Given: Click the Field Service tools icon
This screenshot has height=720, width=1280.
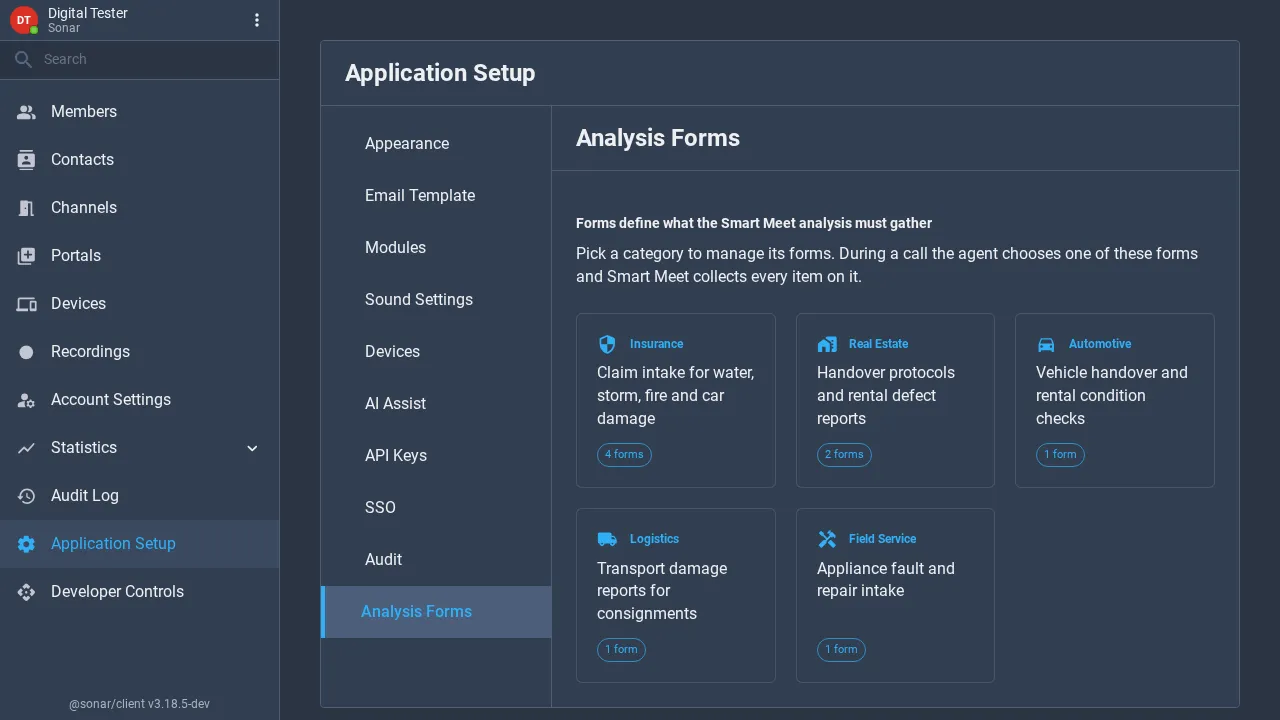Looking at the screenshot, I should click(x=827, y=539).
